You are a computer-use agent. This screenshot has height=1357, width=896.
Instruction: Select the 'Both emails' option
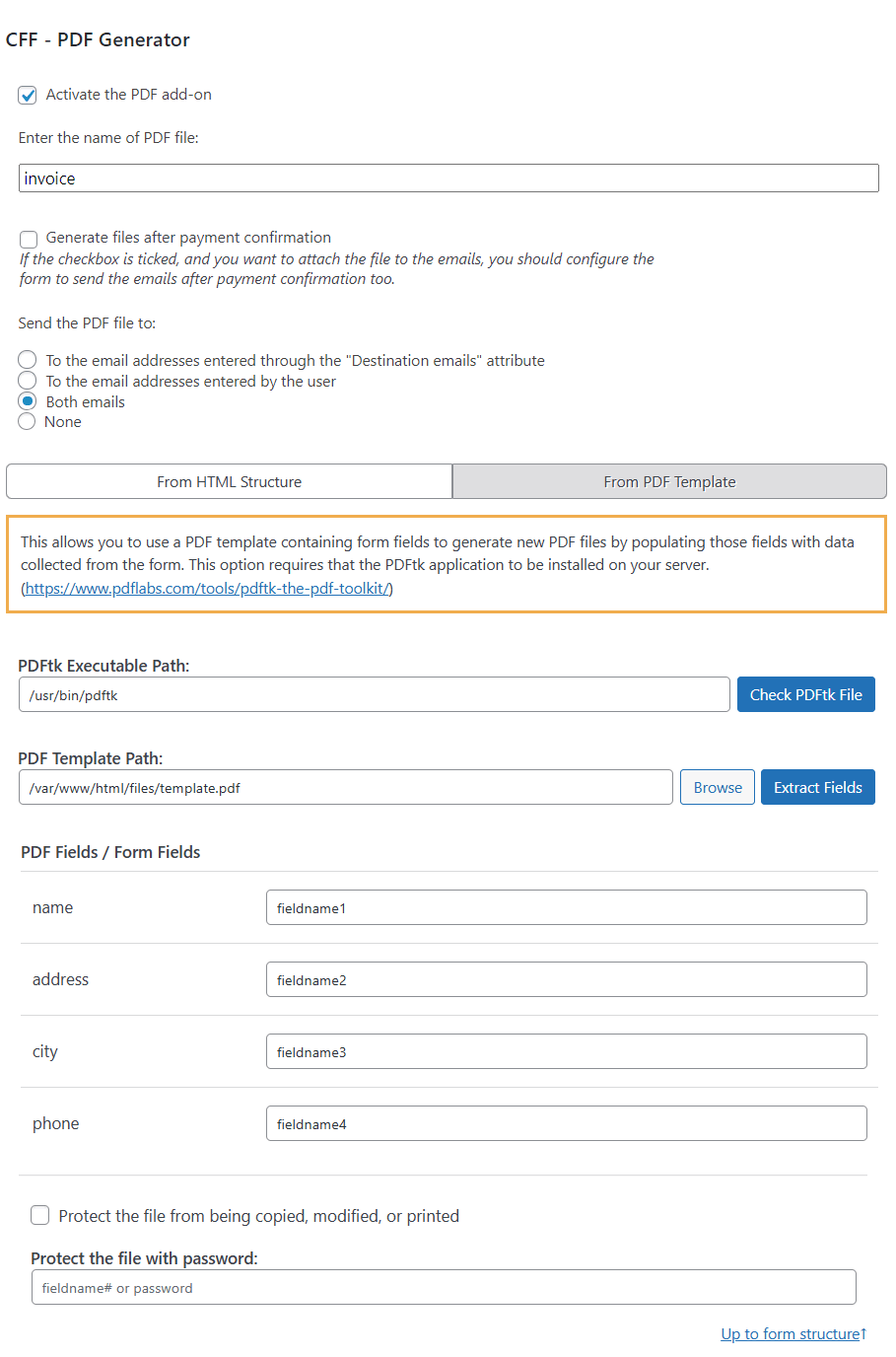(x=27, y=400)
